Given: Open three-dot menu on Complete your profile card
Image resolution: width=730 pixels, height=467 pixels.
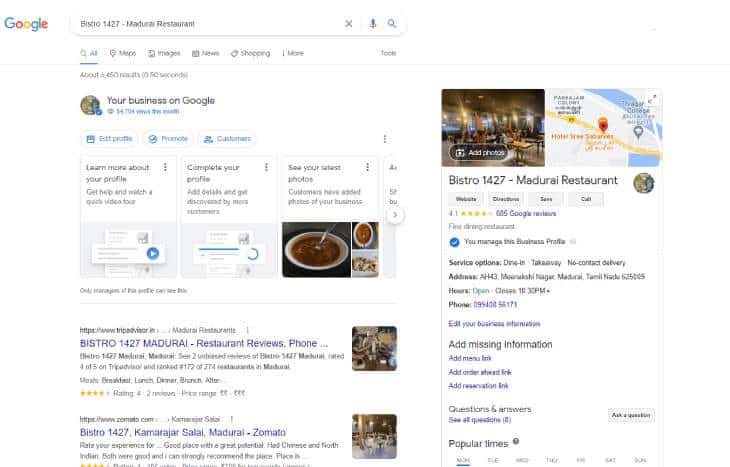Looking at the screenshot, I should pyautogui.click(x=266, y=167).
